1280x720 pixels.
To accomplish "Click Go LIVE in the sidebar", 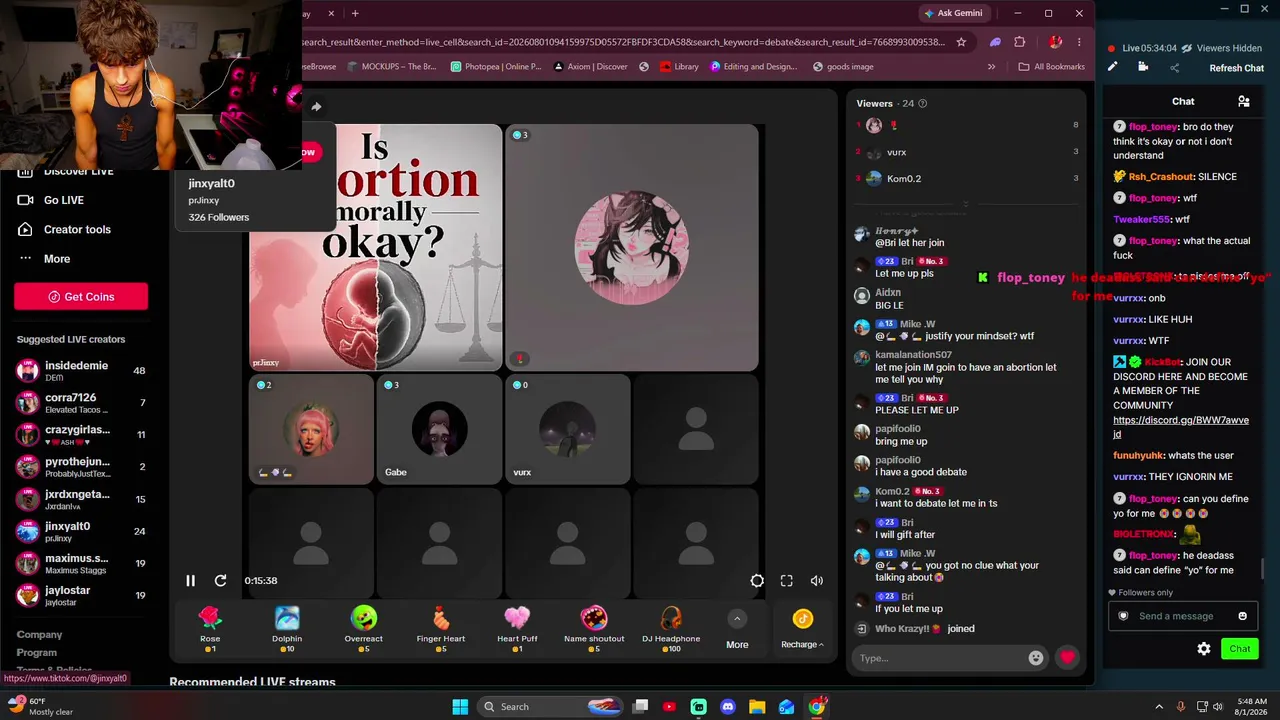I will pos(64,200).
